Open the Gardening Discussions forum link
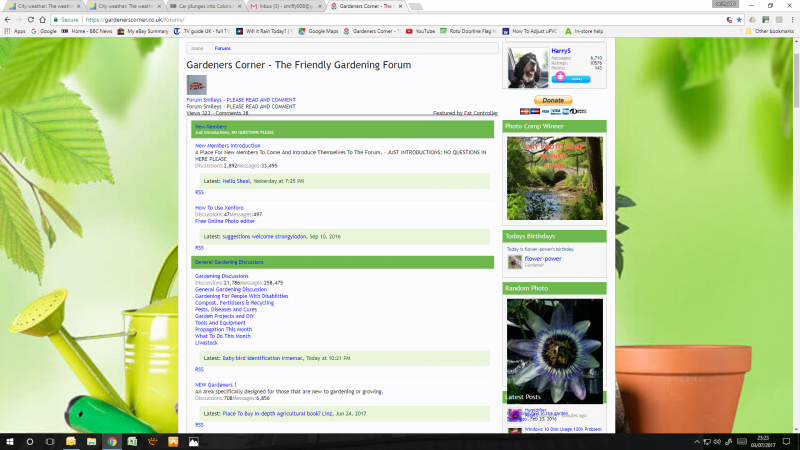This screenshot has width=800, height=450. pyautogui.click(x=221, y=276)
